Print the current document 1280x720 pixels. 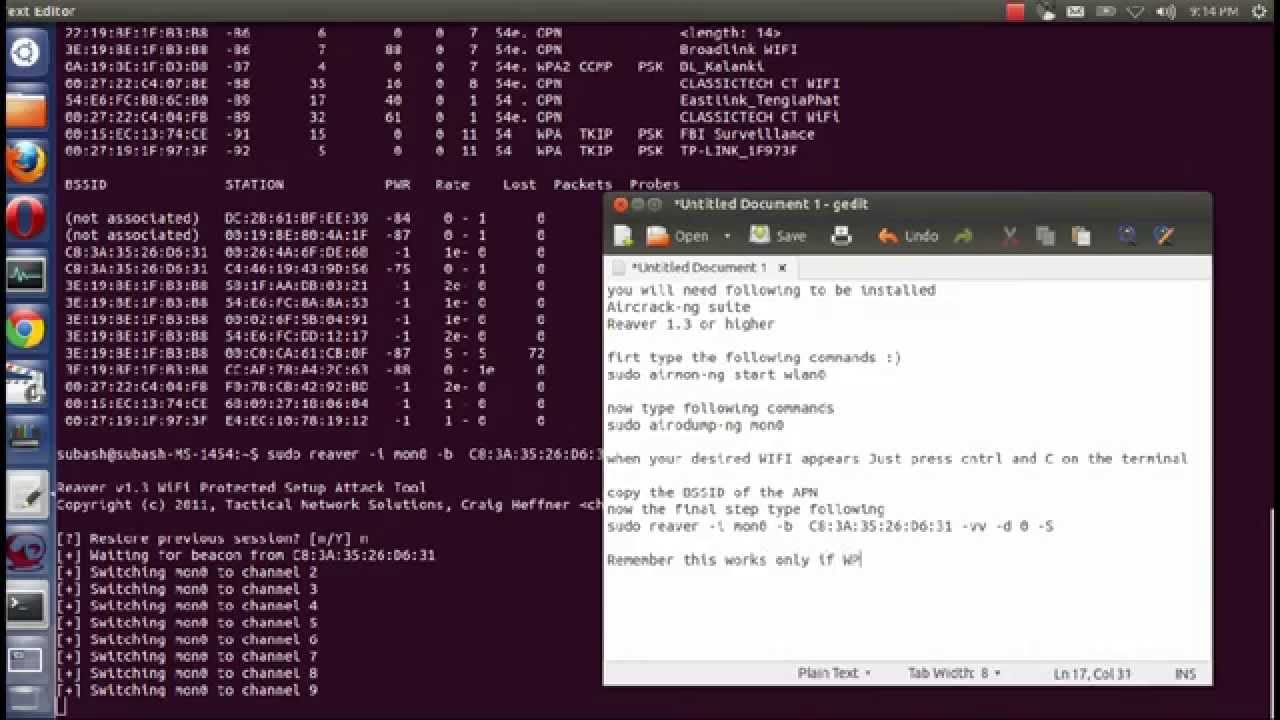click(x=840, y=235)
